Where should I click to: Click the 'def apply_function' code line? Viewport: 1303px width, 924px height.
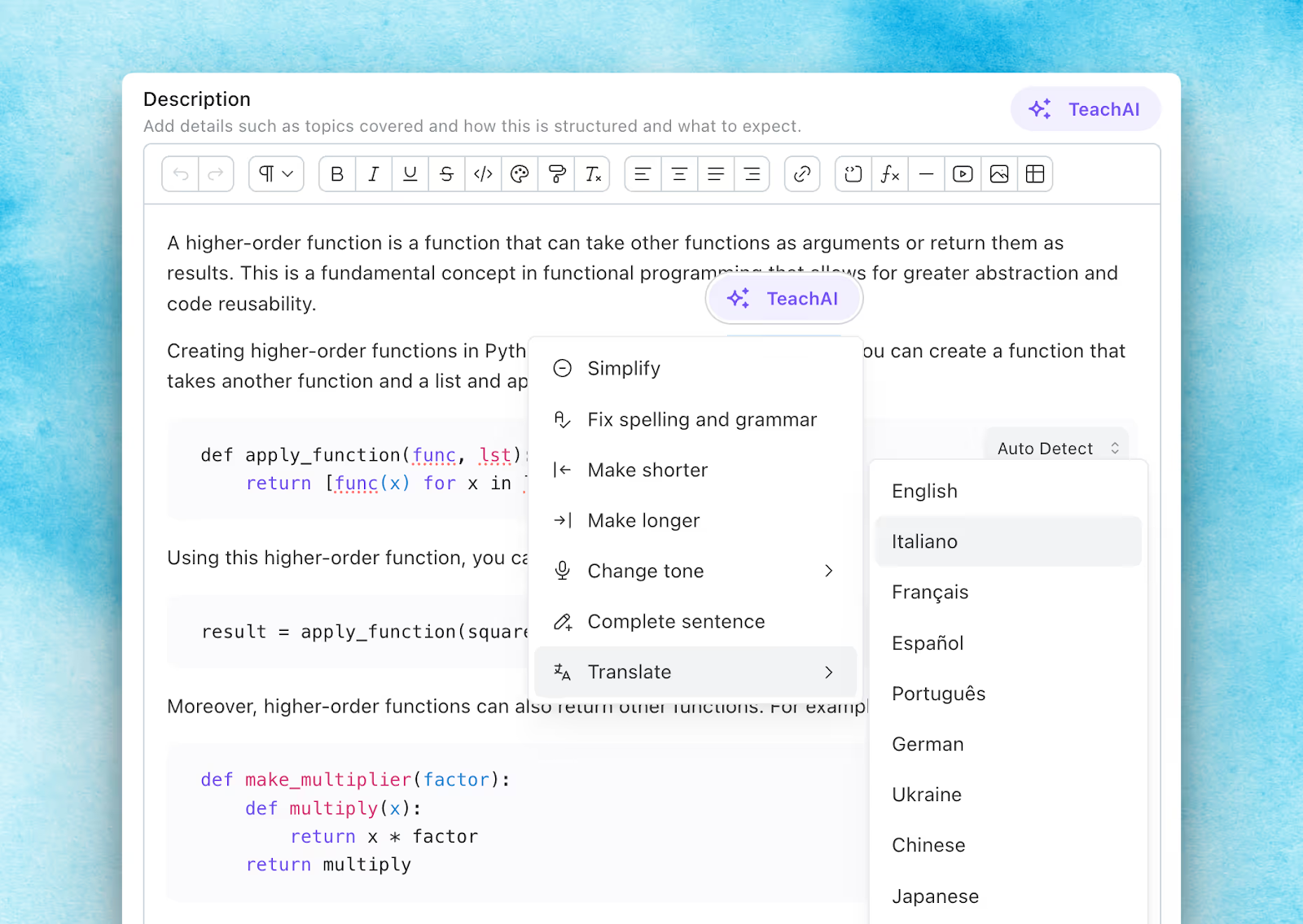click(364, 455)
